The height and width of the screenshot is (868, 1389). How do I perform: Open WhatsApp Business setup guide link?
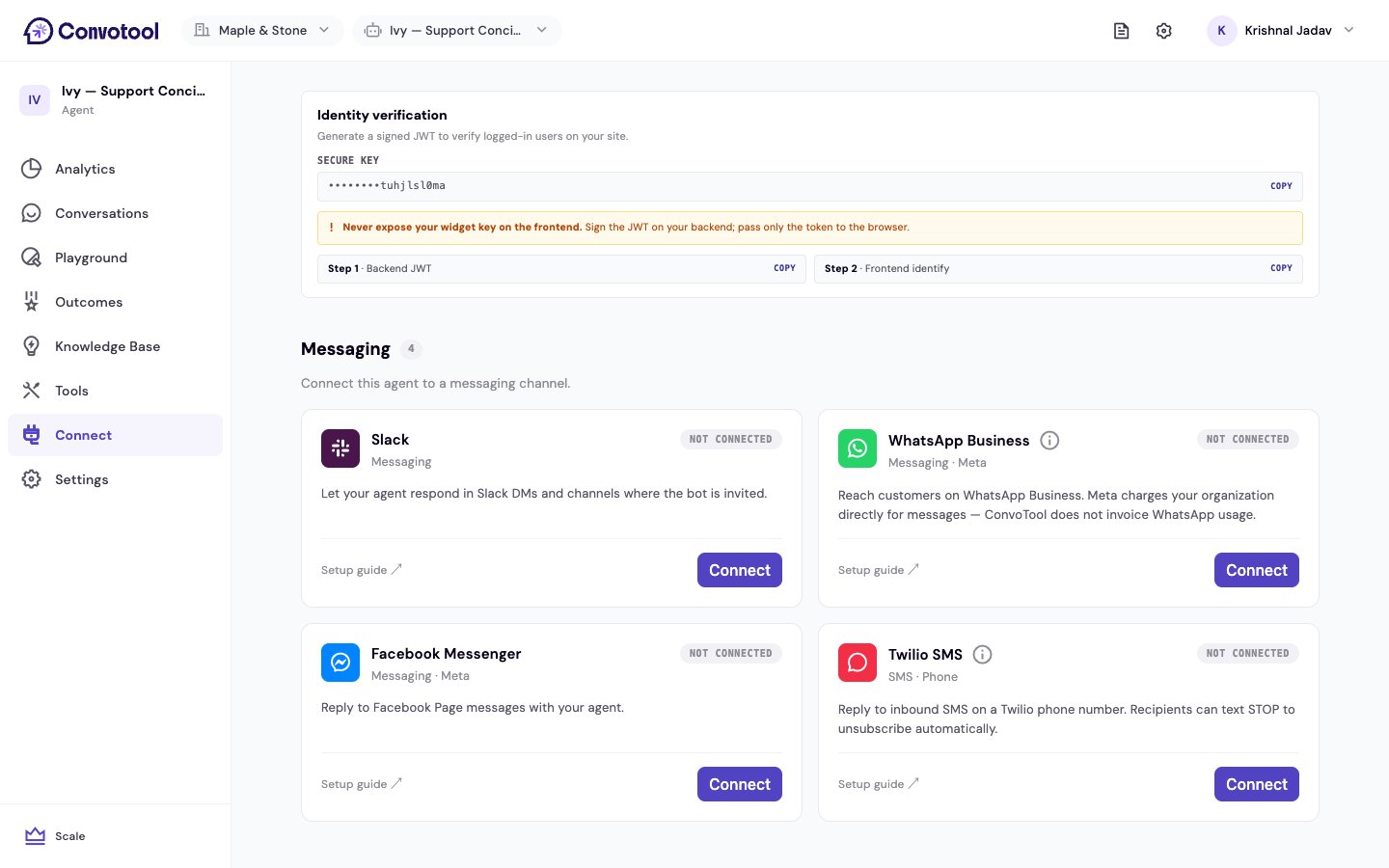[x=879, y=570]
